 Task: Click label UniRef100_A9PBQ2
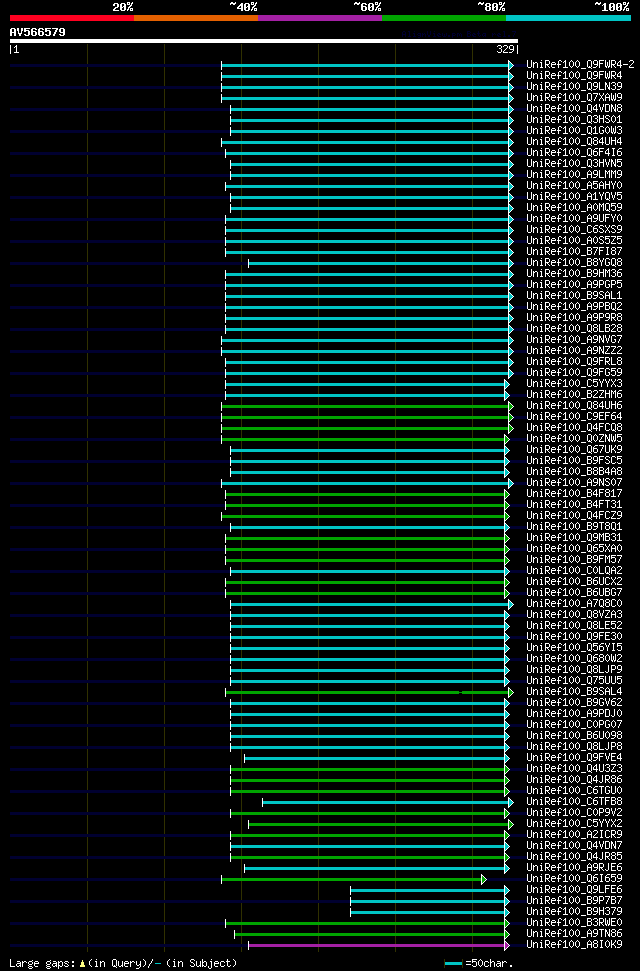[574, 307]
